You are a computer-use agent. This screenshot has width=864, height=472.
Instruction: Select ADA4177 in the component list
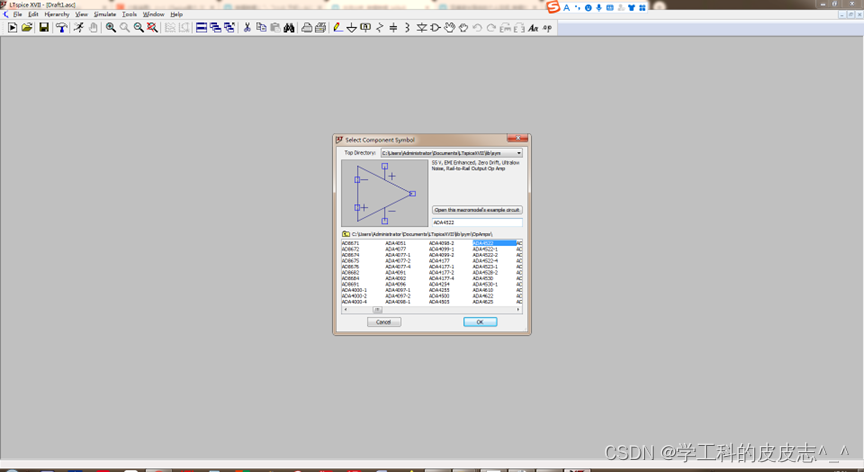pos(439,261)
